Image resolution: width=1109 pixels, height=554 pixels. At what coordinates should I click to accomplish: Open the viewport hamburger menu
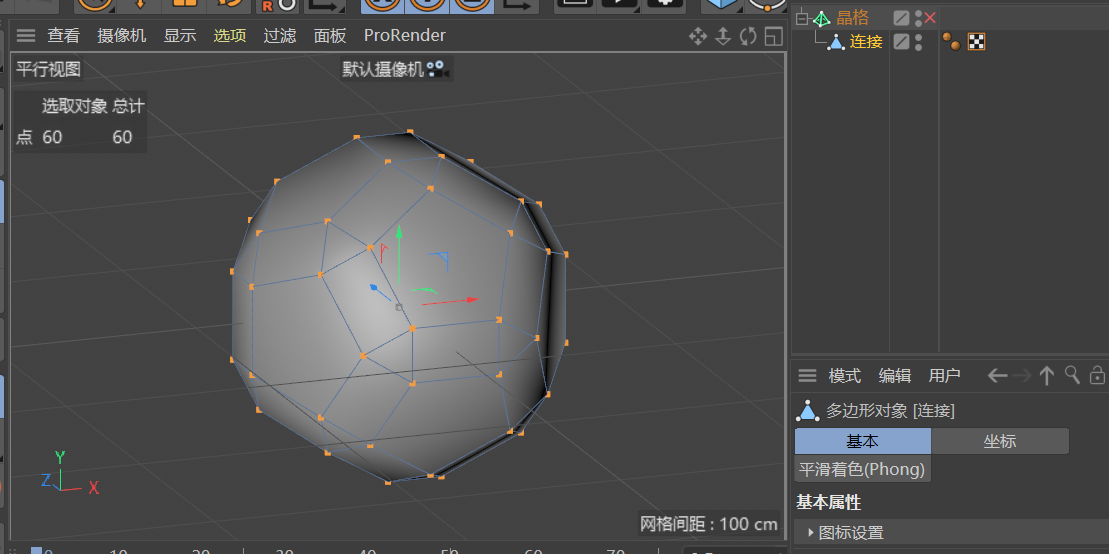point(25,35)
